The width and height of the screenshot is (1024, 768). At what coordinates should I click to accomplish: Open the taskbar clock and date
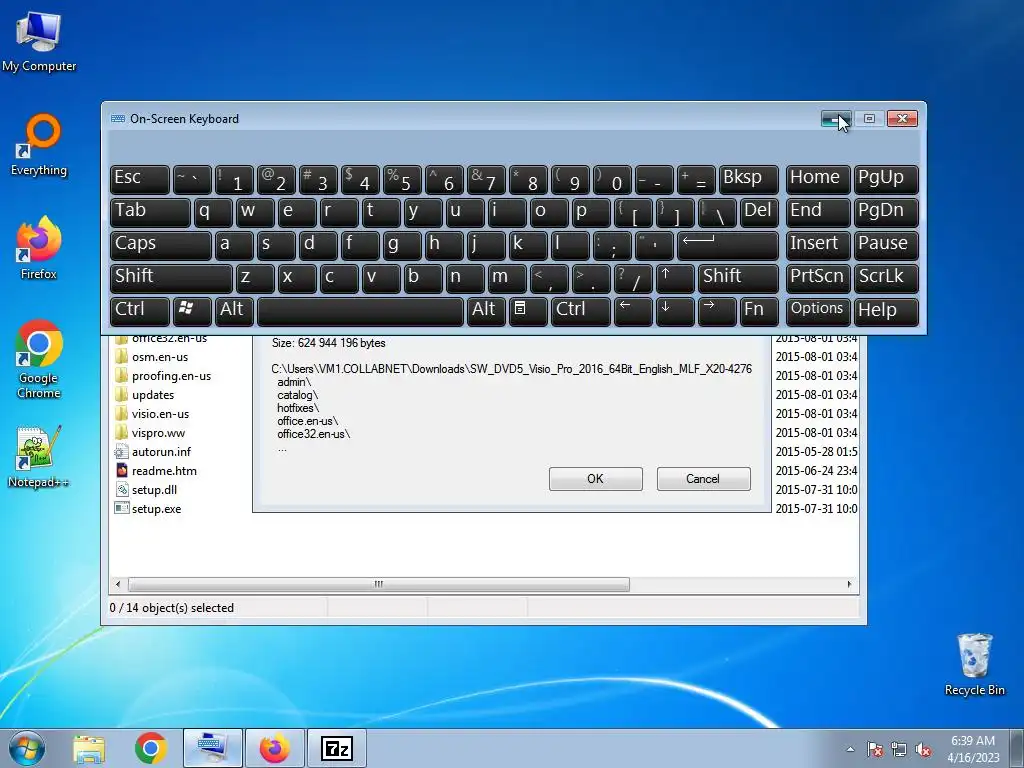tap(973, 749)
